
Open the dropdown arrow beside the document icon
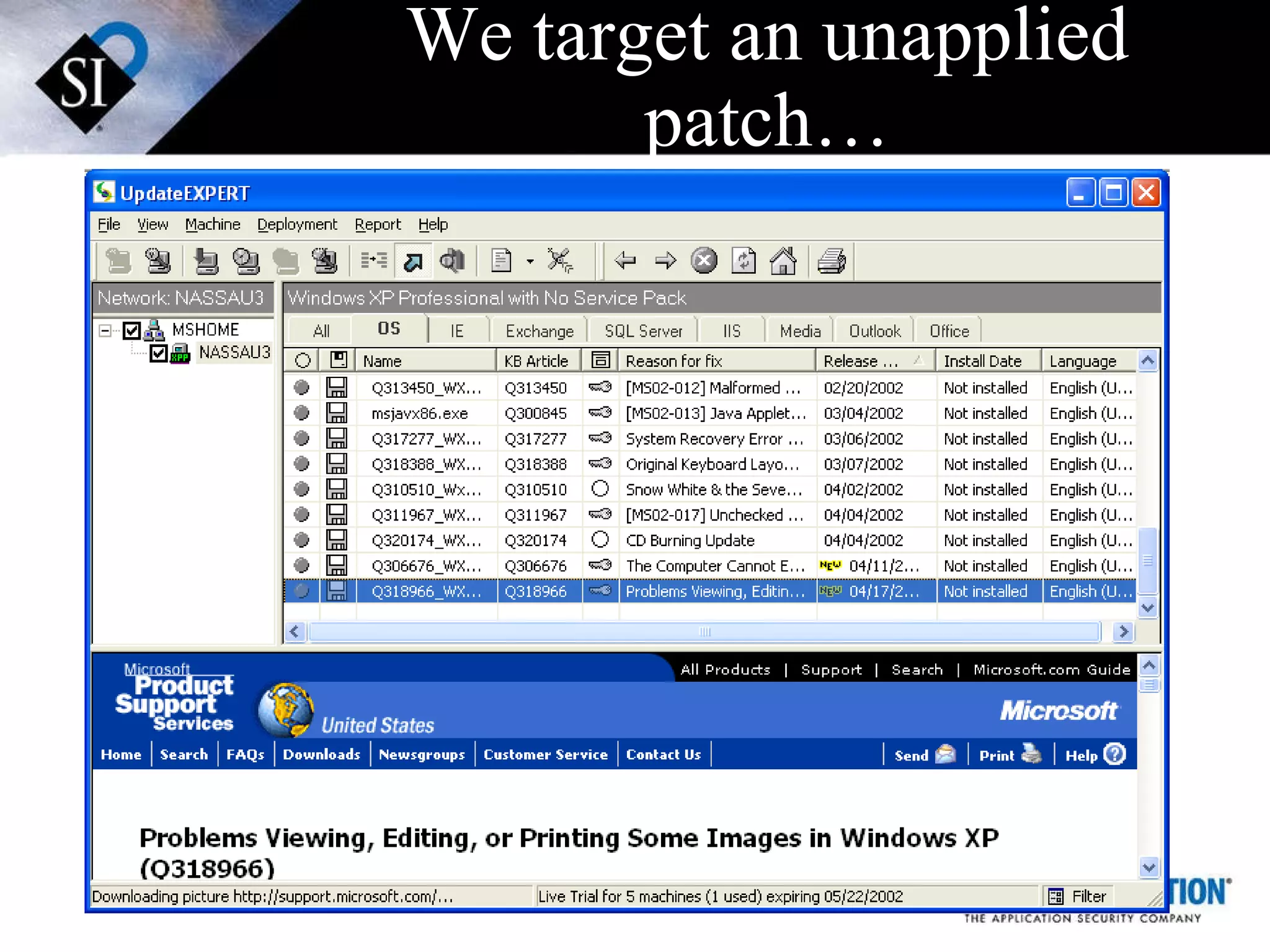click(530, 261)
